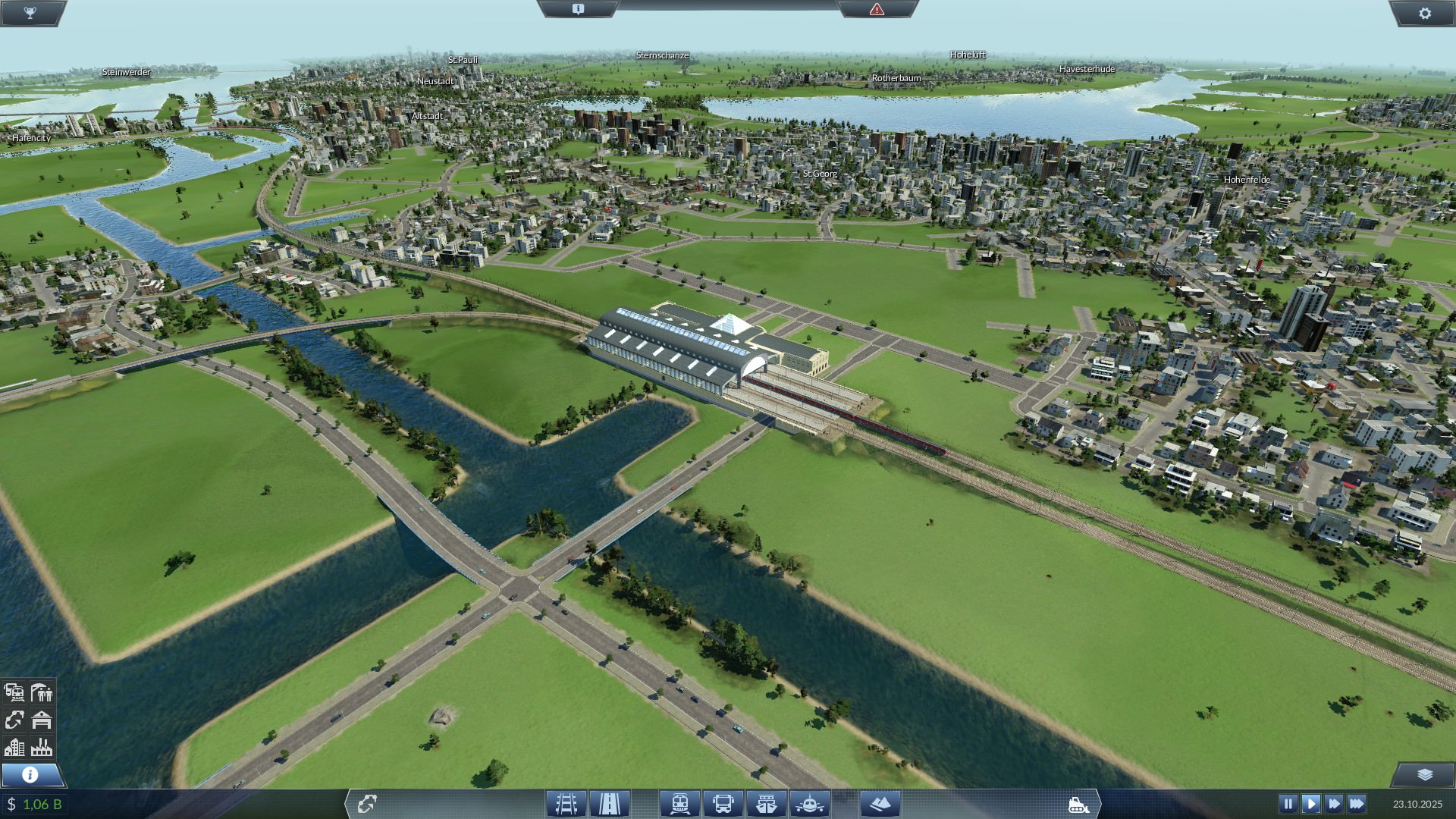
Task: Toggle the blue info panel button
Action: (x=30, y=774)
